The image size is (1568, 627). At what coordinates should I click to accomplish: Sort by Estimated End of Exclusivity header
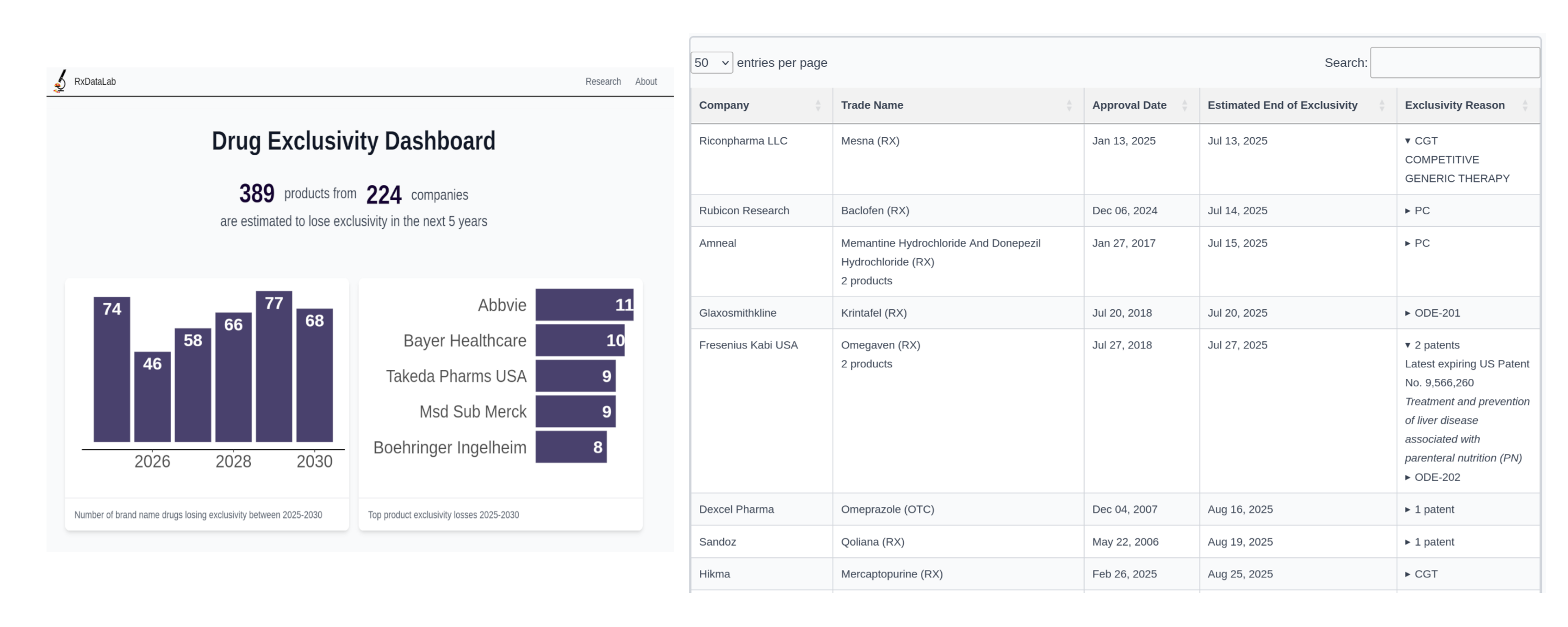pos(1297,106)
